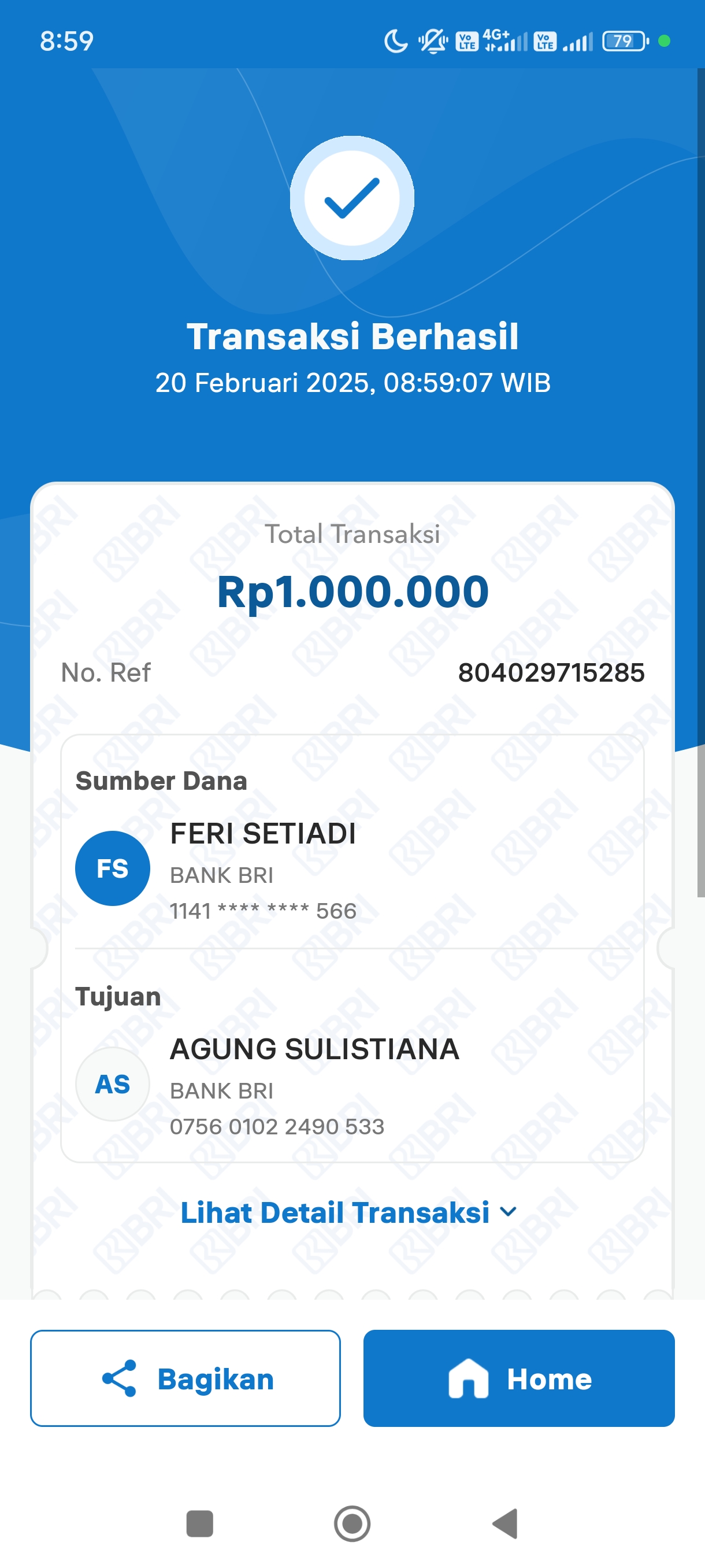Tap the moon do-not-disturb status icon
The height and width of the screenshot is (1568, 705).
[396, 42]
